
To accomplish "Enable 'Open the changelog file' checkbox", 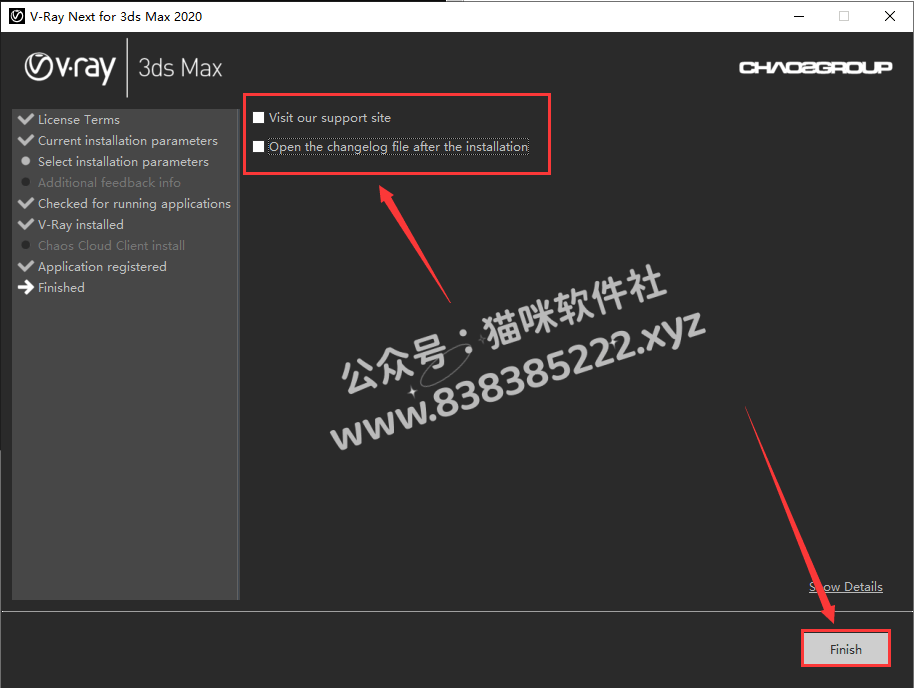I will (259, 146).
